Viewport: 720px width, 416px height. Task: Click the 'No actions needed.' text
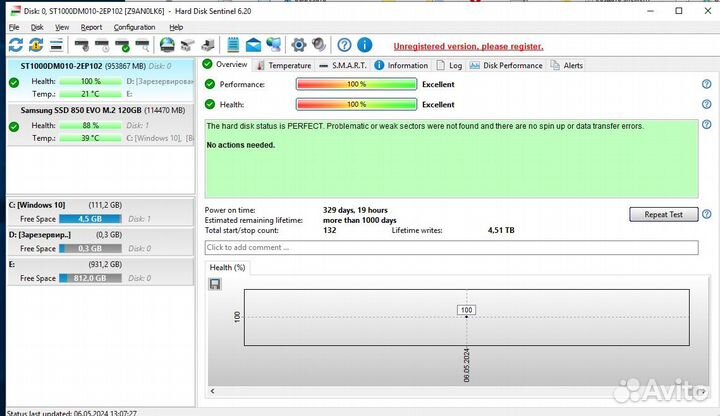coord(241,145)
